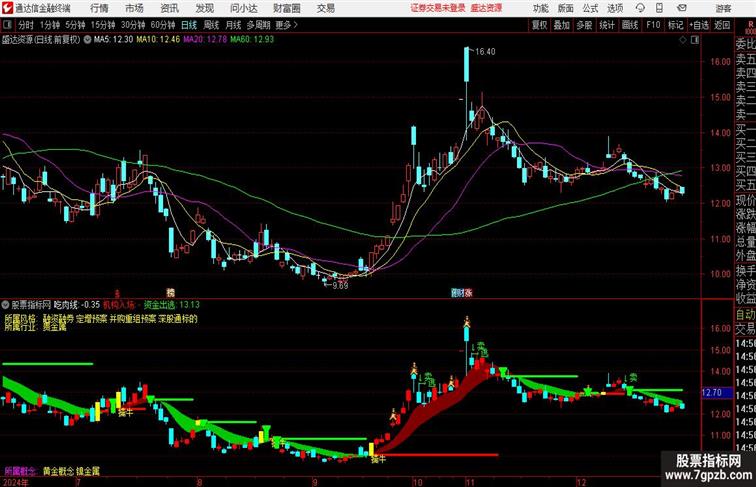756x487 pixels.
Task: Click the 资金出逃: 13.13 value
Action: point(172,305)
